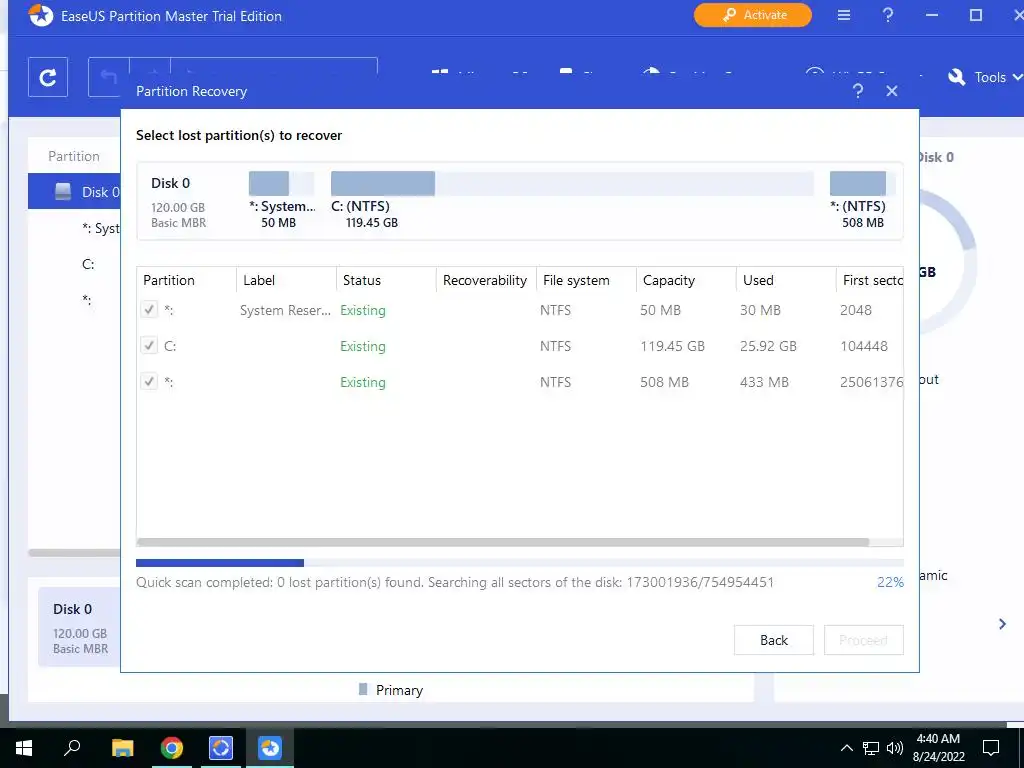The height and width of the screenshot is (768, 1024).
Task: Open EaseUS Partition Master taskbar icon
Action: click(270, 747)
